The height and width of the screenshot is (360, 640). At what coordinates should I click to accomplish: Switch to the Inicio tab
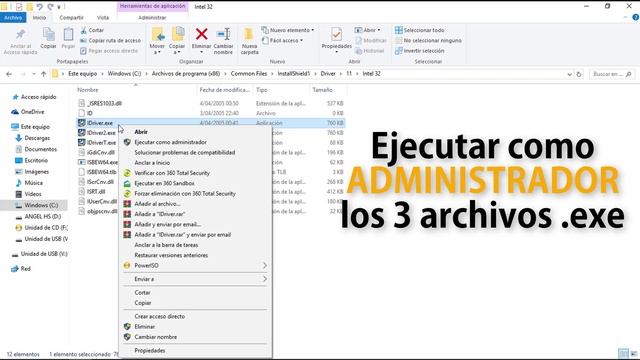coord(39,18)
